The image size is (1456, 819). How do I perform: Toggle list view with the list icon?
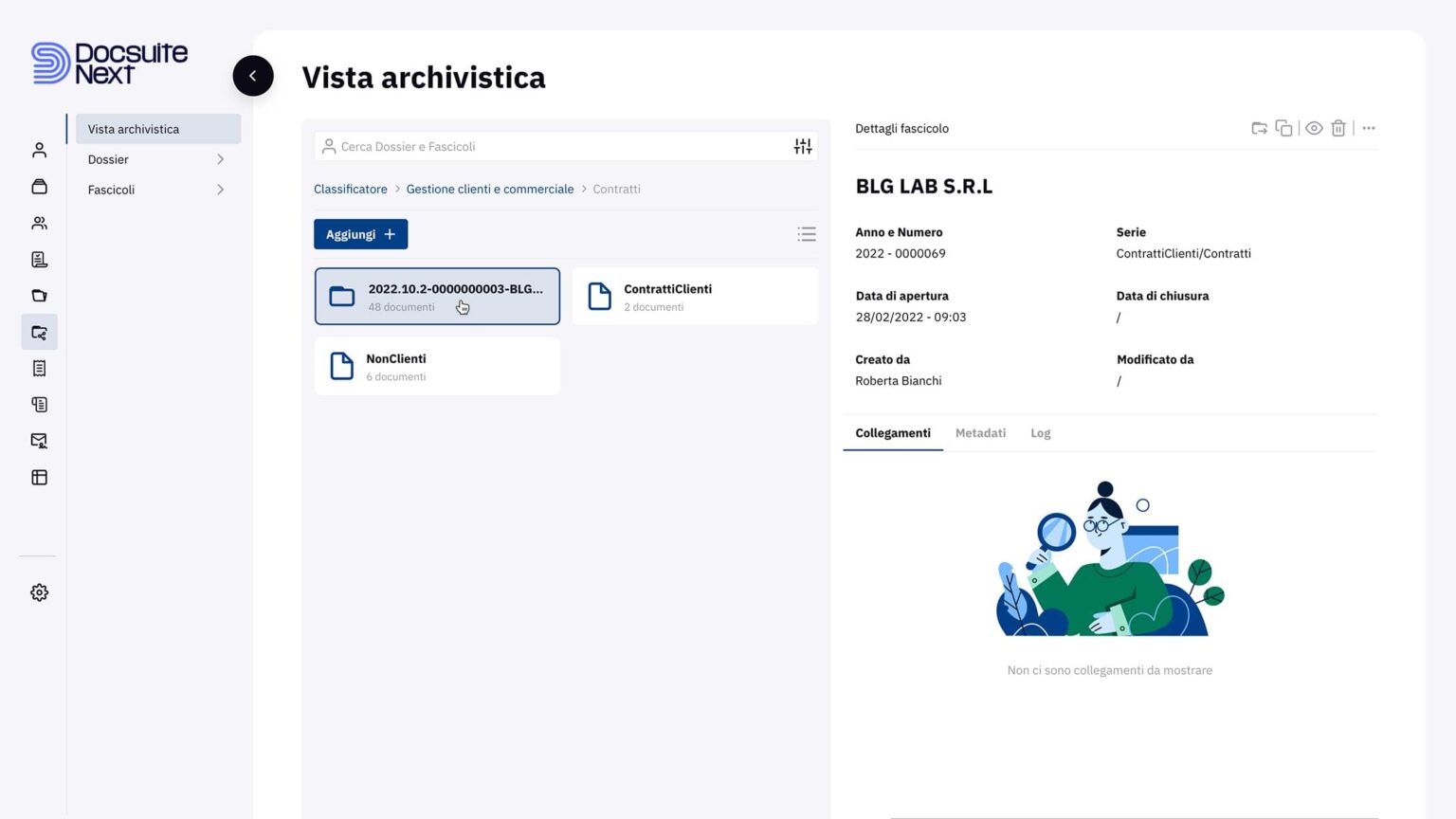[806, 233]
